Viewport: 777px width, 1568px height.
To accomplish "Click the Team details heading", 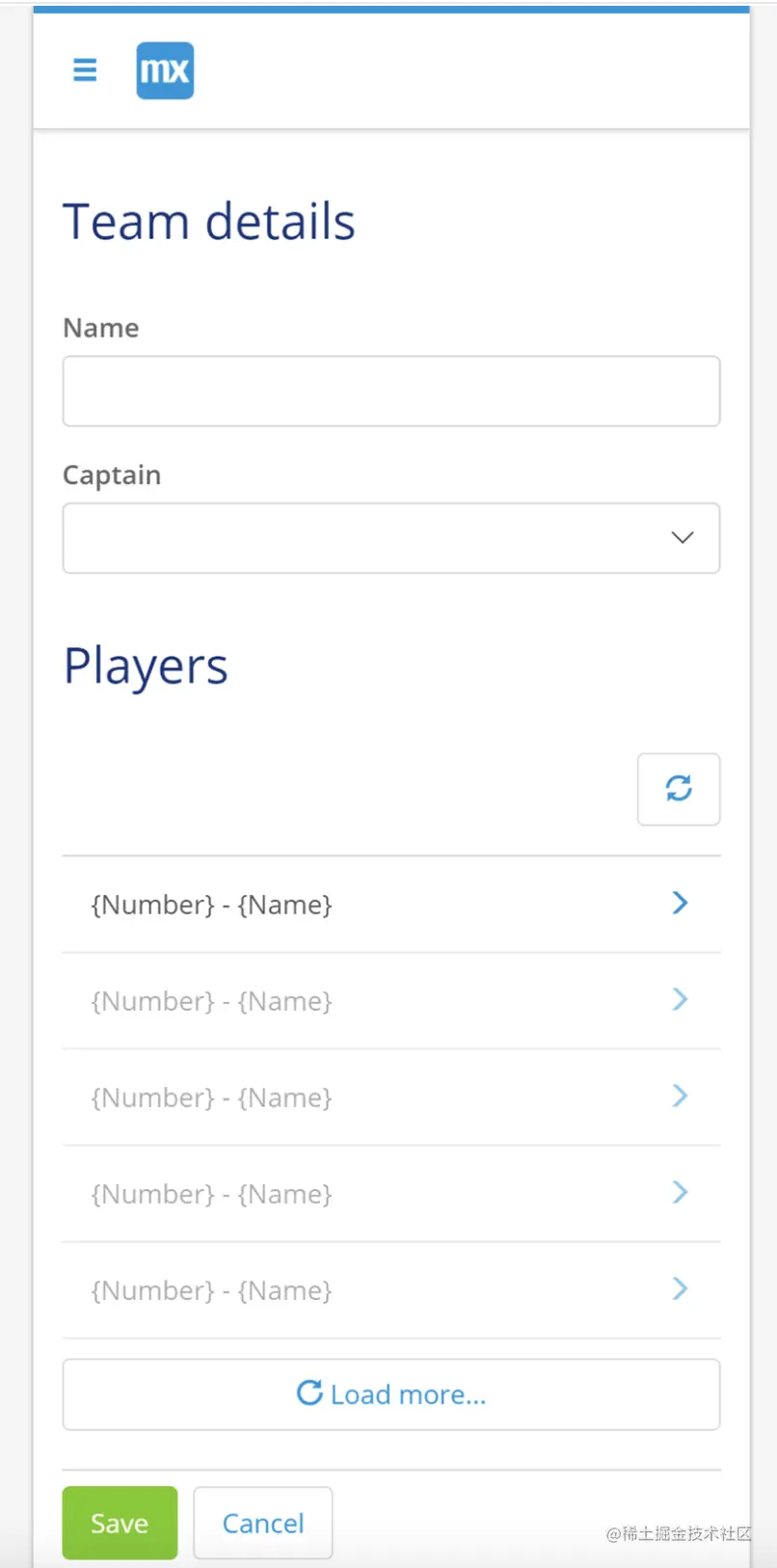I will coord(209,222).
